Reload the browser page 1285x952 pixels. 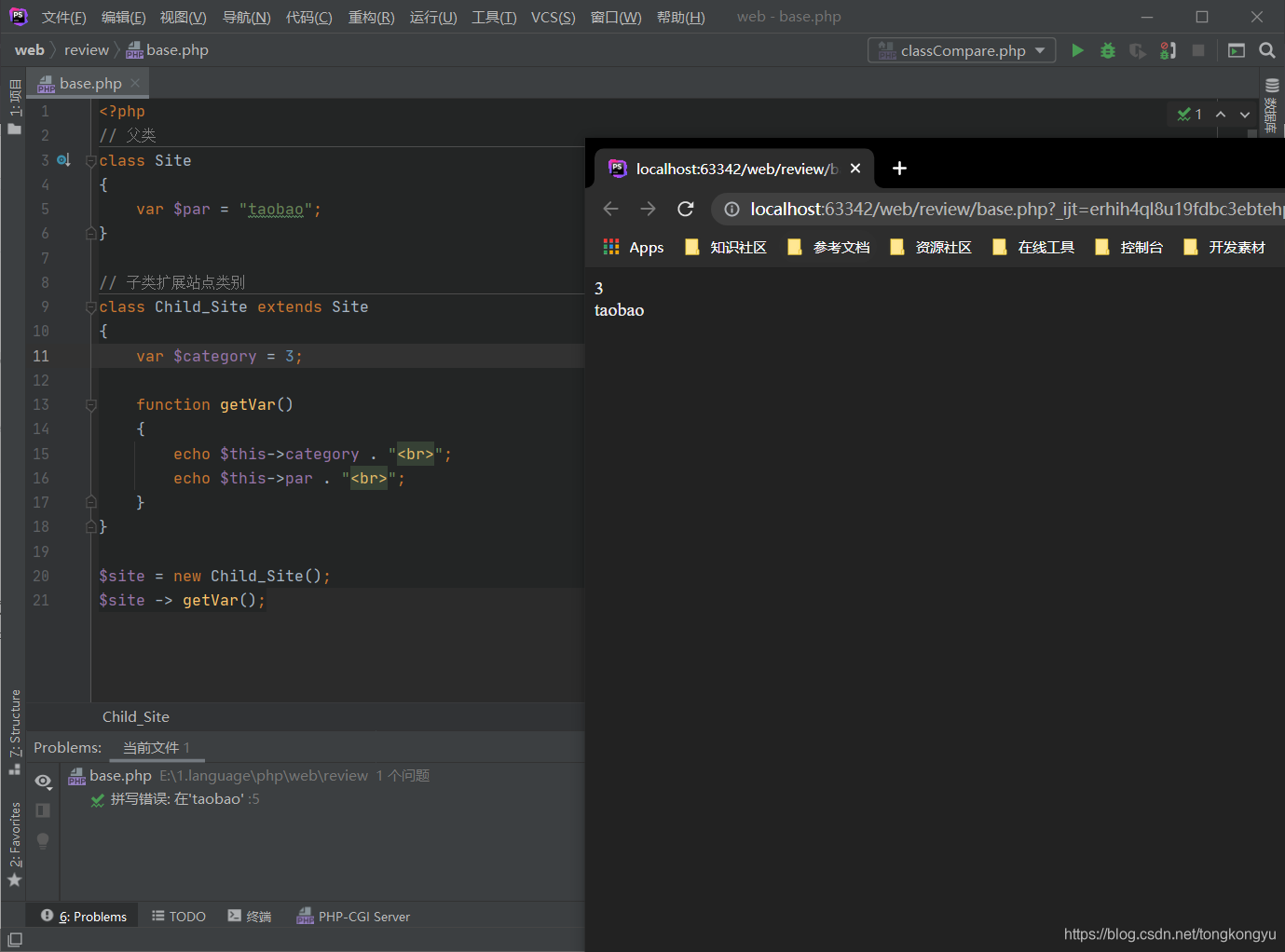[x=686, y=209]
